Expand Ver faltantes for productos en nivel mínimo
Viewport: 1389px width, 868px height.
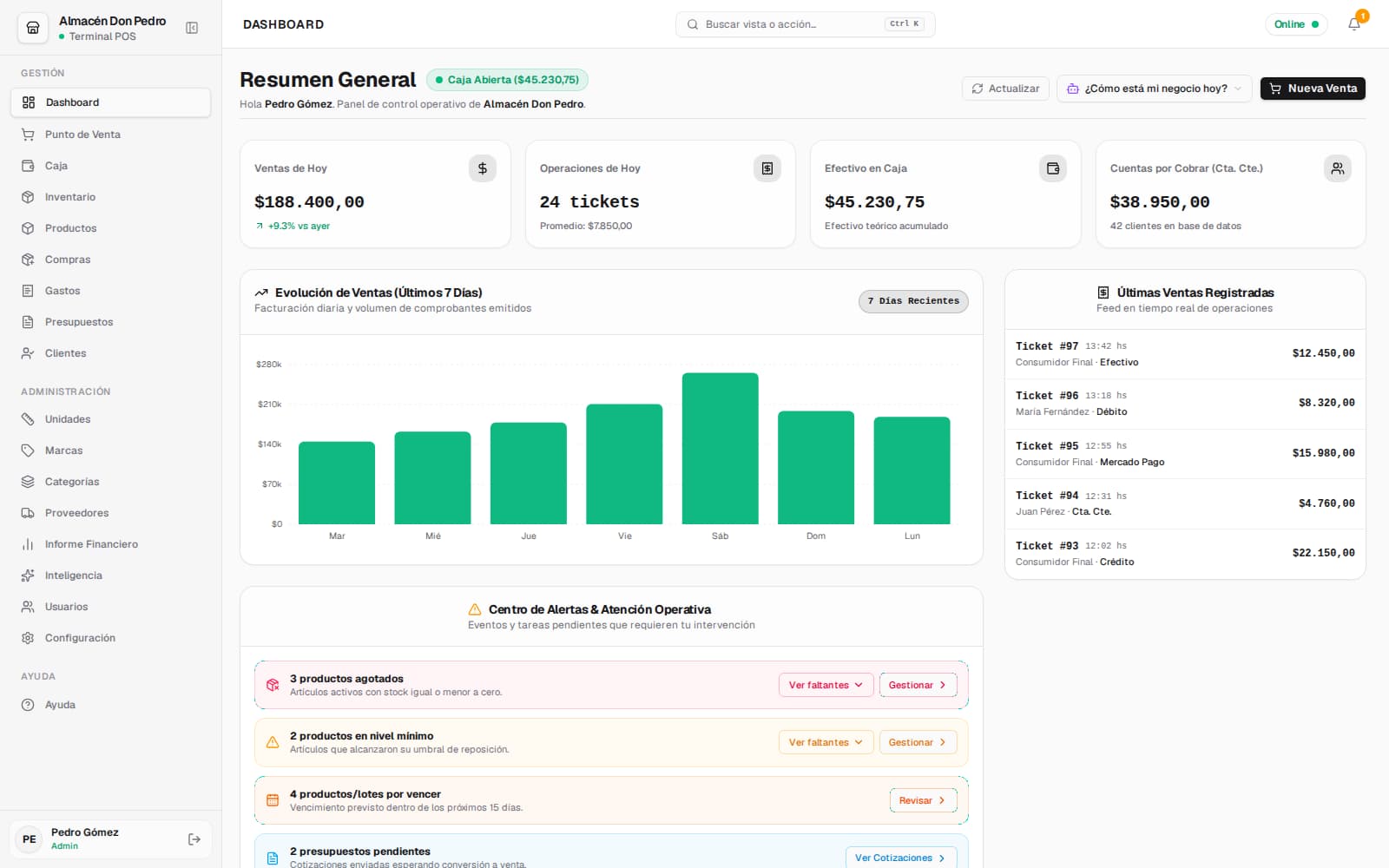pyautogui.click(x=826, y=742)
